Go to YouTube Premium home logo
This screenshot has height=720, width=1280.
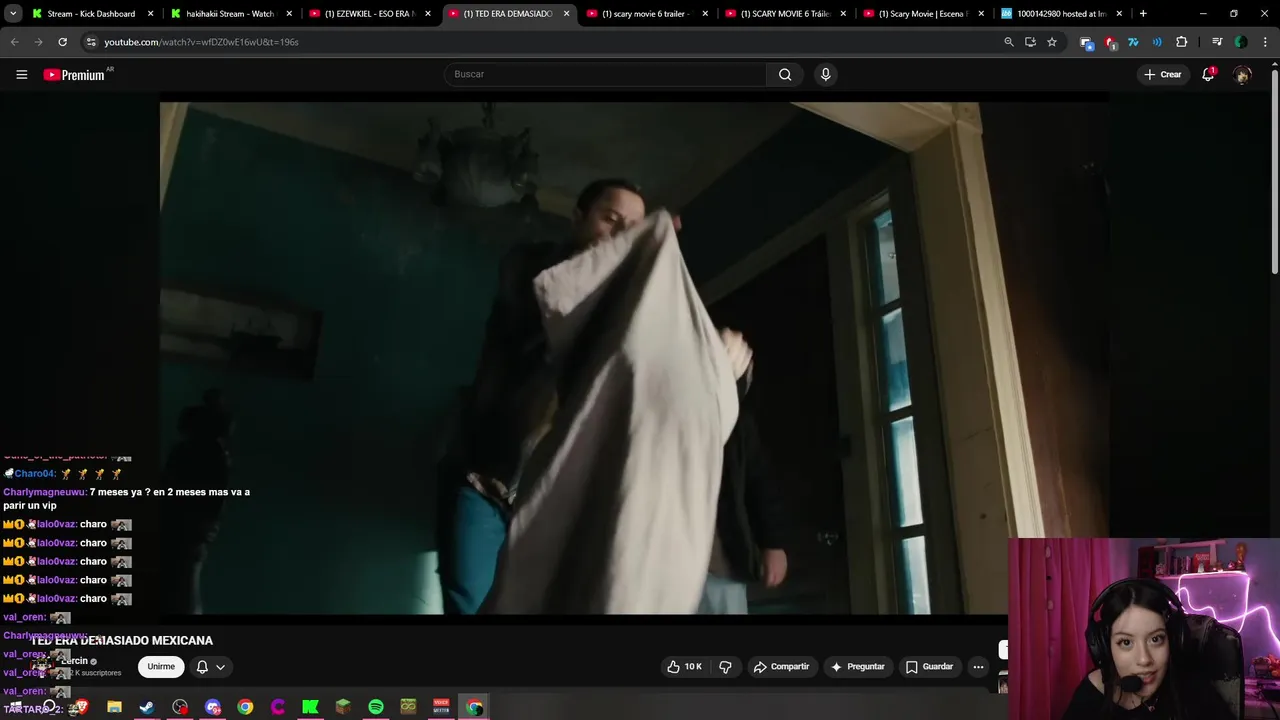coord(75,75)
